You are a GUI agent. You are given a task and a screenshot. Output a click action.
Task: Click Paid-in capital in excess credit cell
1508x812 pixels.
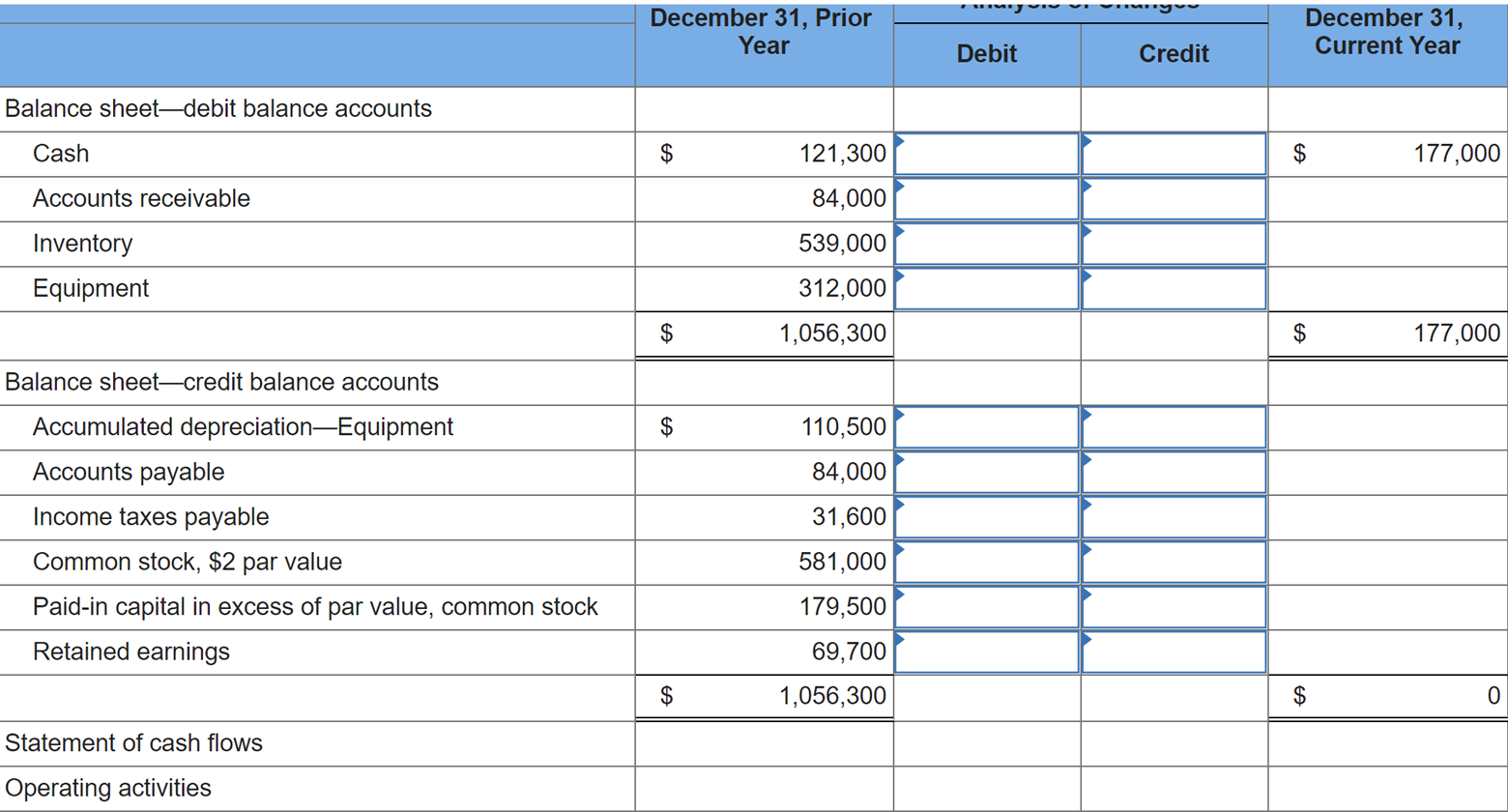tap(1174, 607)
